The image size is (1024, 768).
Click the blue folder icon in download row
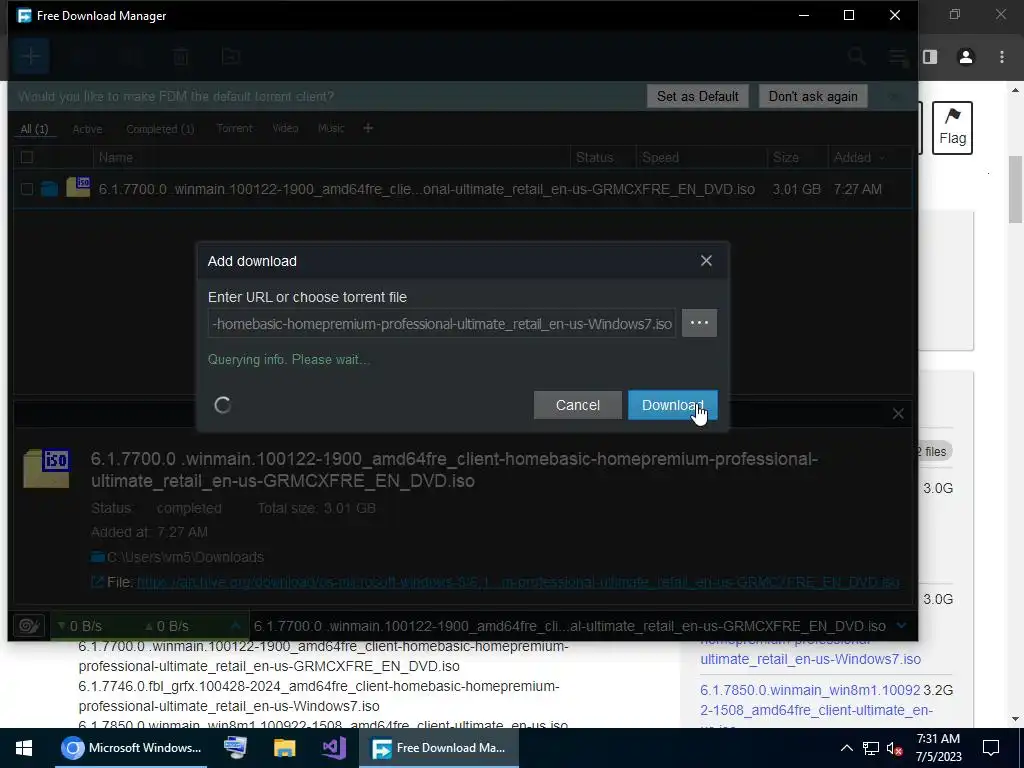[50, 189]
